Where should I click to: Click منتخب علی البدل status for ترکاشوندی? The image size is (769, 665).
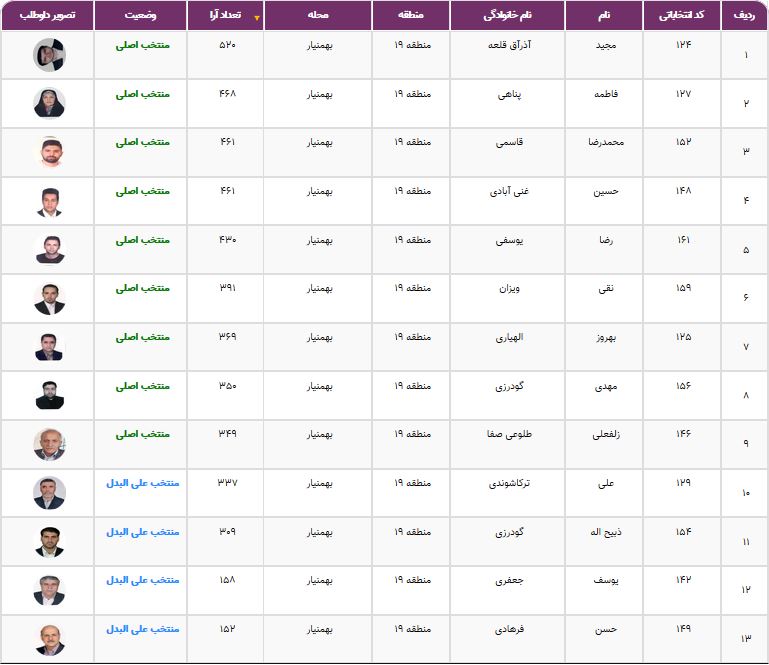point(143,483)
